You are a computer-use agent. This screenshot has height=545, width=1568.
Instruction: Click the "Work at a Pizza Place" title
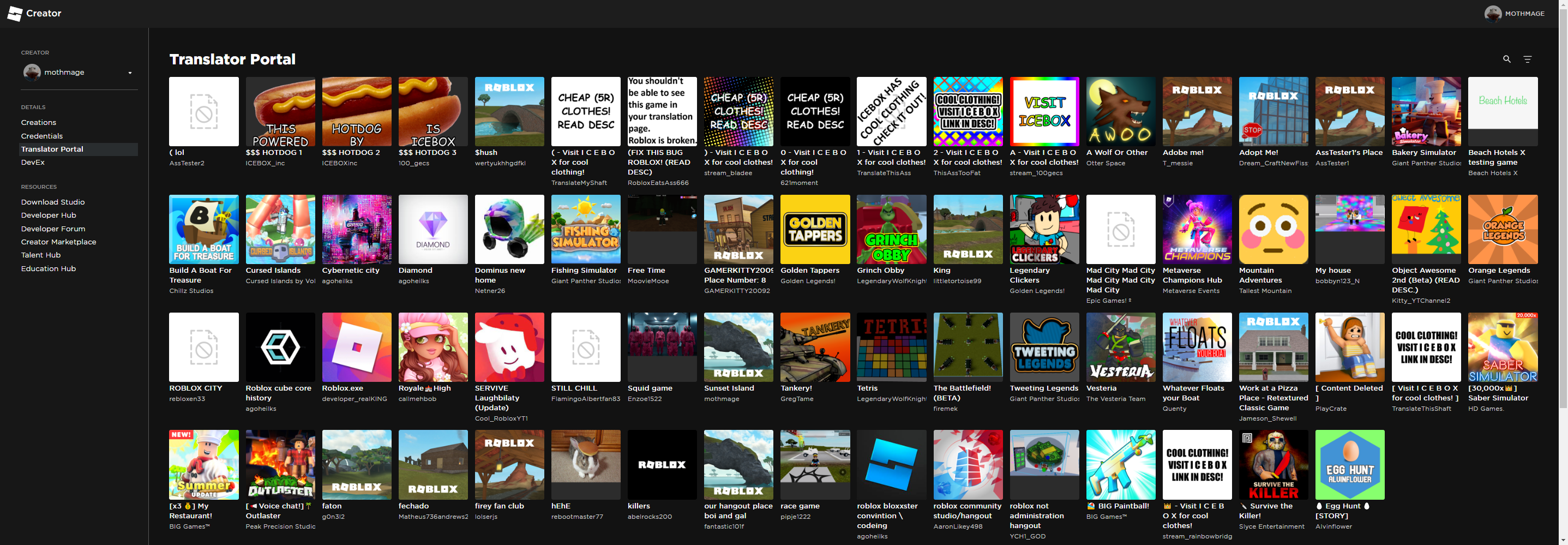pos(1273,398)
